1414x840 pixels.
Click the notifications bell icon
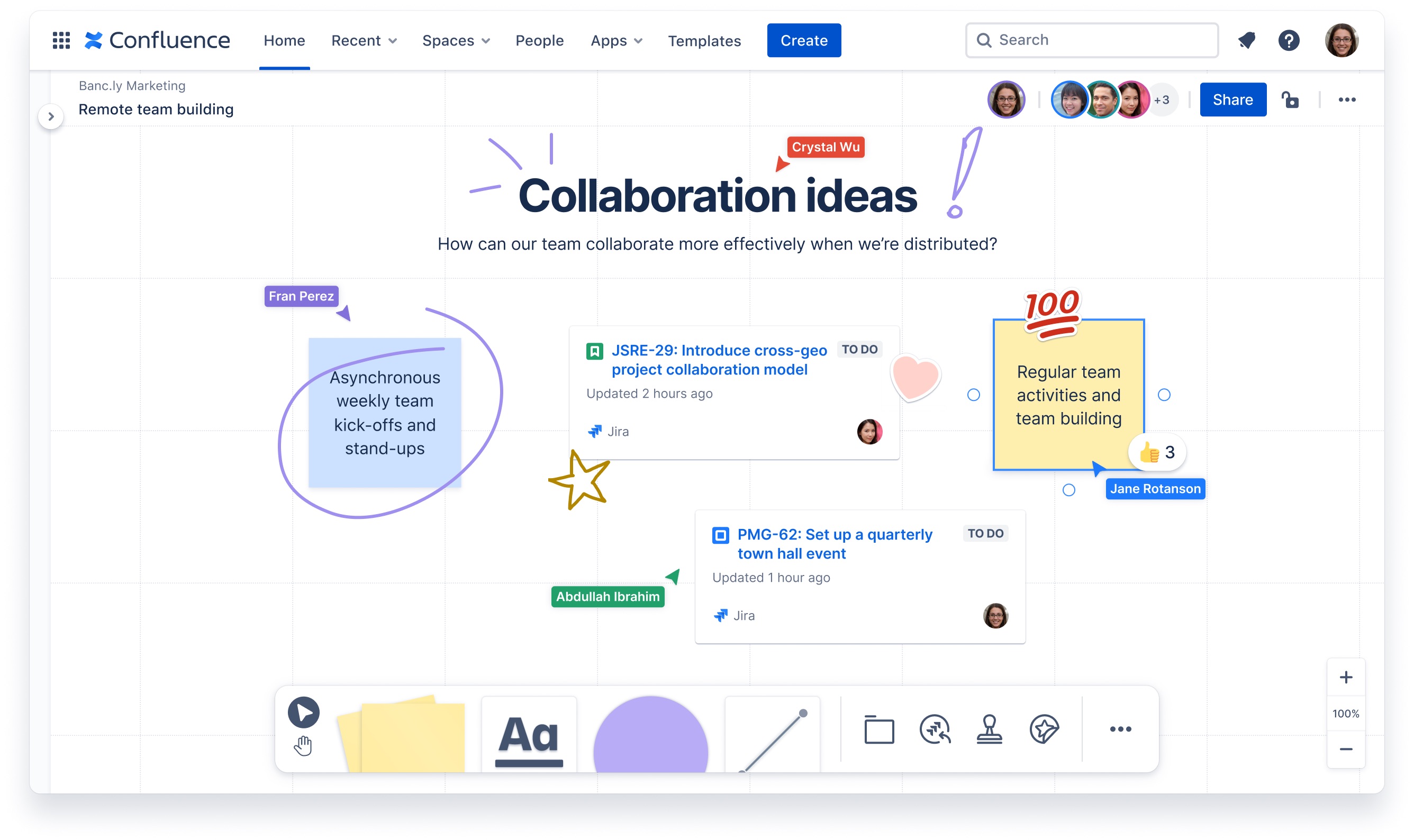[x=1247, y=40]
